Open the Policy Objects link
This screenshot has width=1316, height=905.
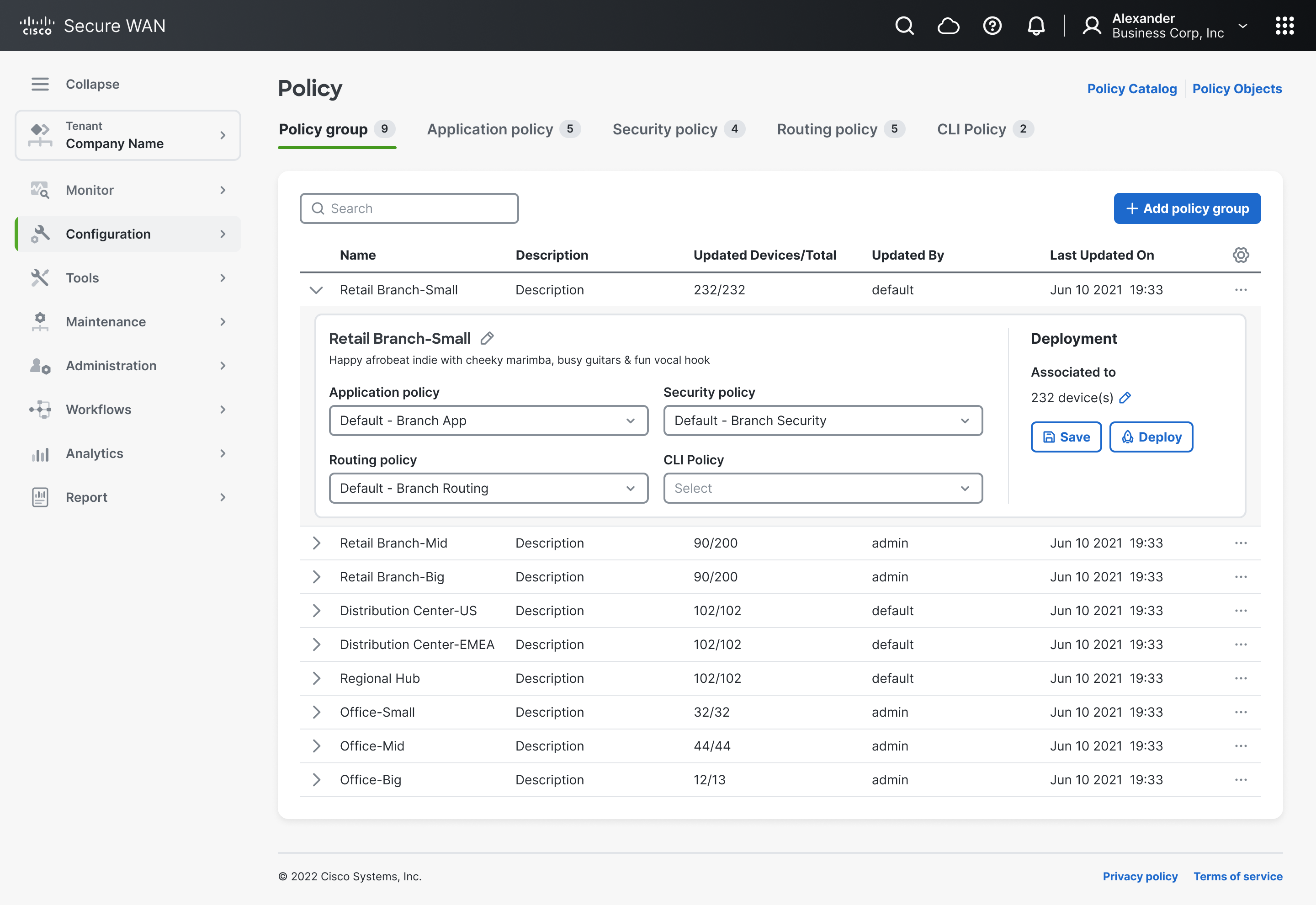(1236, 89)
